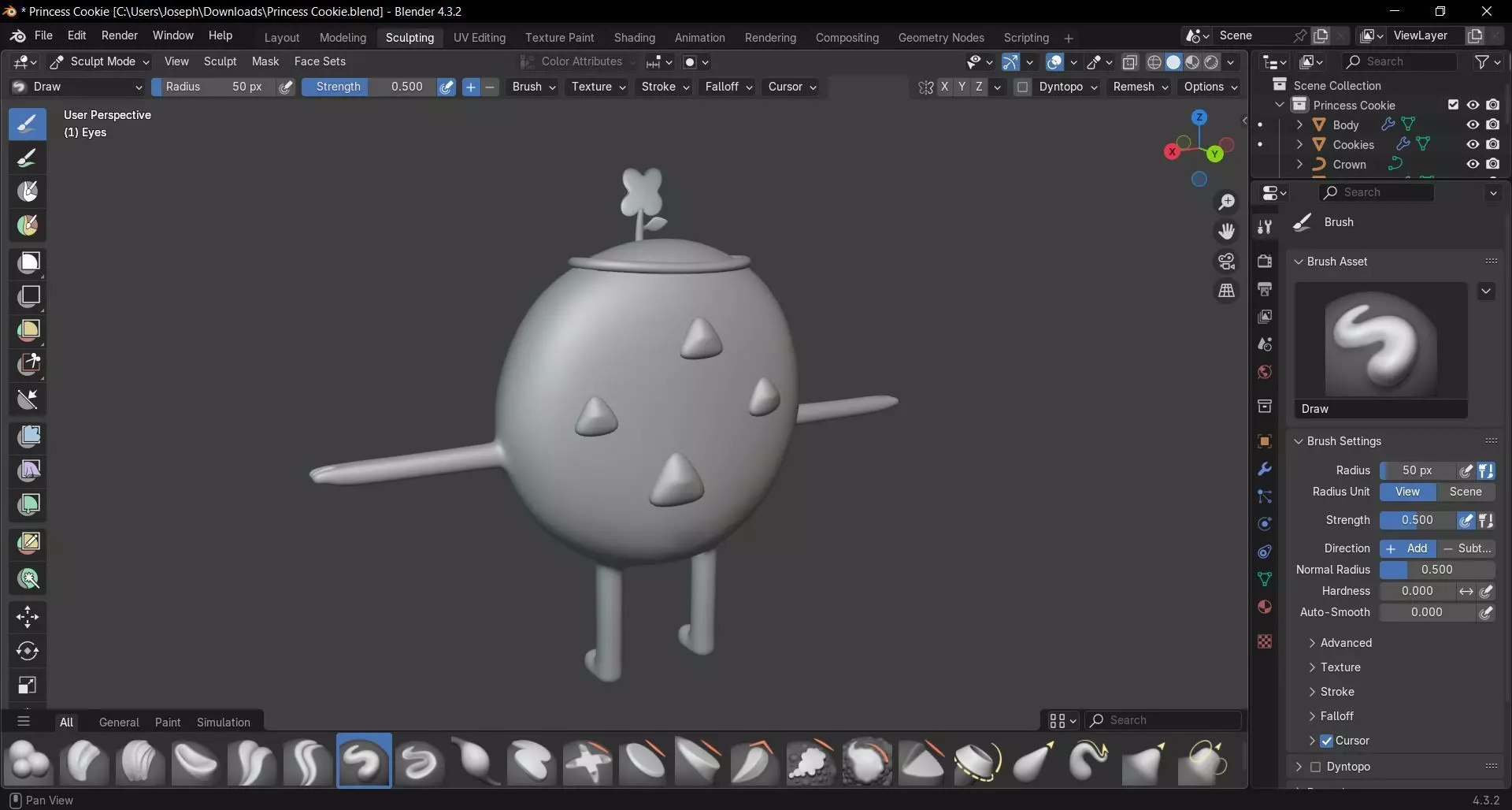The height and width of the screenshot is (810, 1512).
Task: Adjust the Normal Radius slider
Action: coord(1437,570)
